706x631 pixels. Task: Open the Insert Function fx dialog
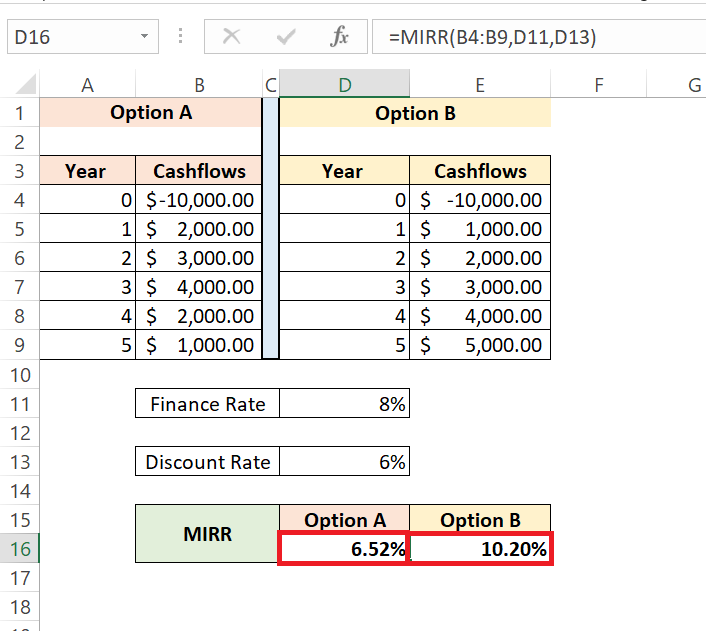coord(339,36)
